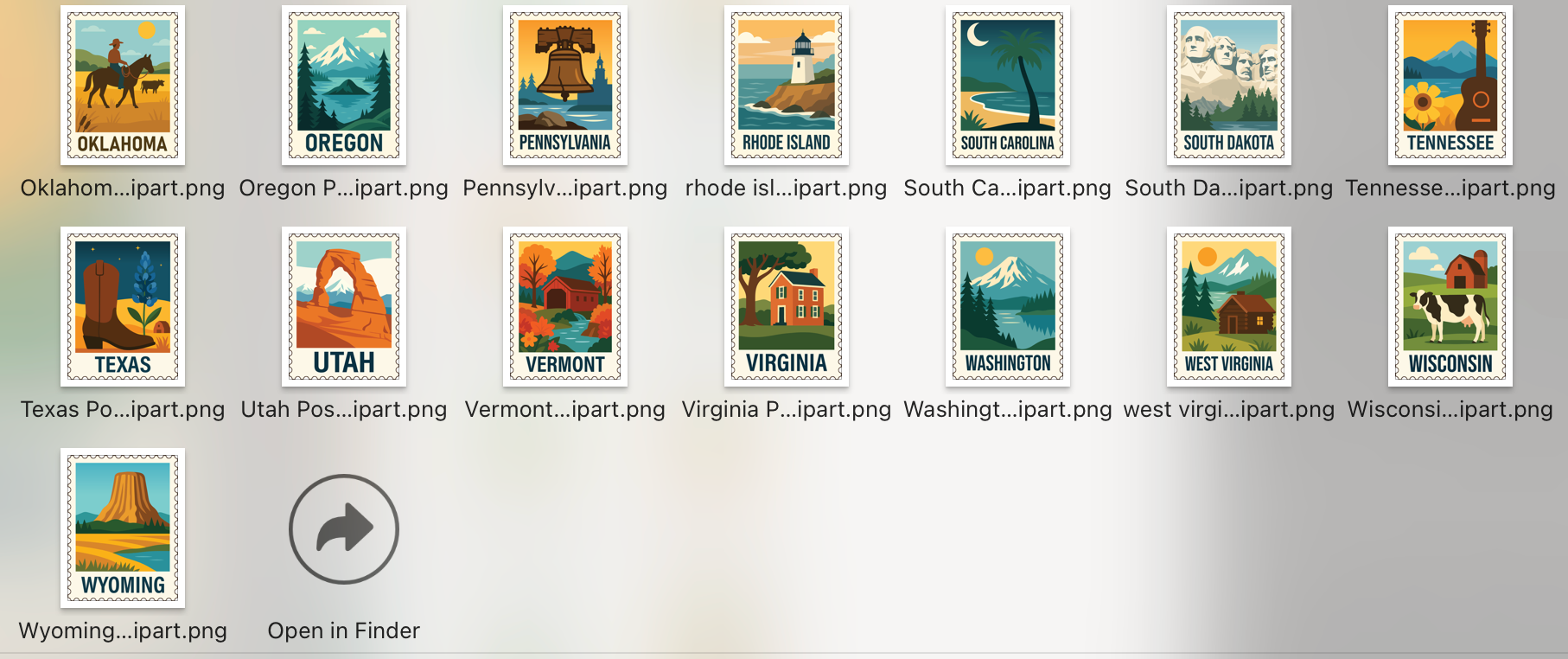Choose the Utah arch stamp image
Screen dimensions: 1568x659
(344, 306)
